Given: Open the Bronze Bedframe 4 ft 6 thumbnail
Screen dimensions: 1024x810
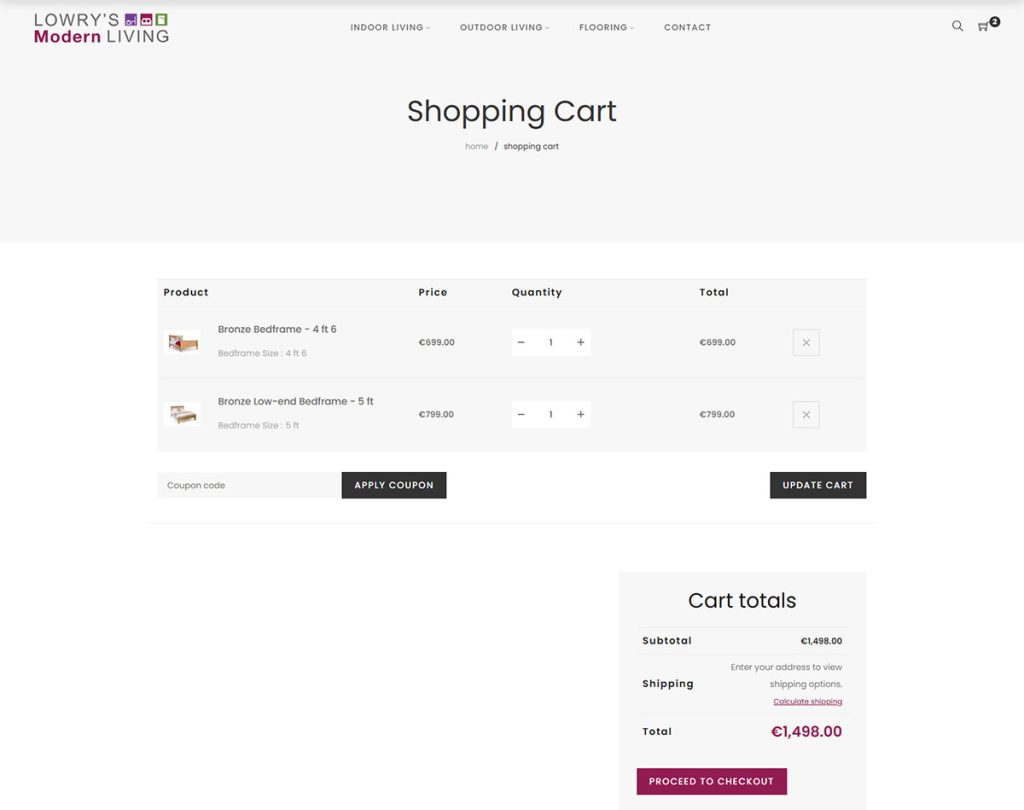Looking at the screenshot, I should [x=182, y=342].
